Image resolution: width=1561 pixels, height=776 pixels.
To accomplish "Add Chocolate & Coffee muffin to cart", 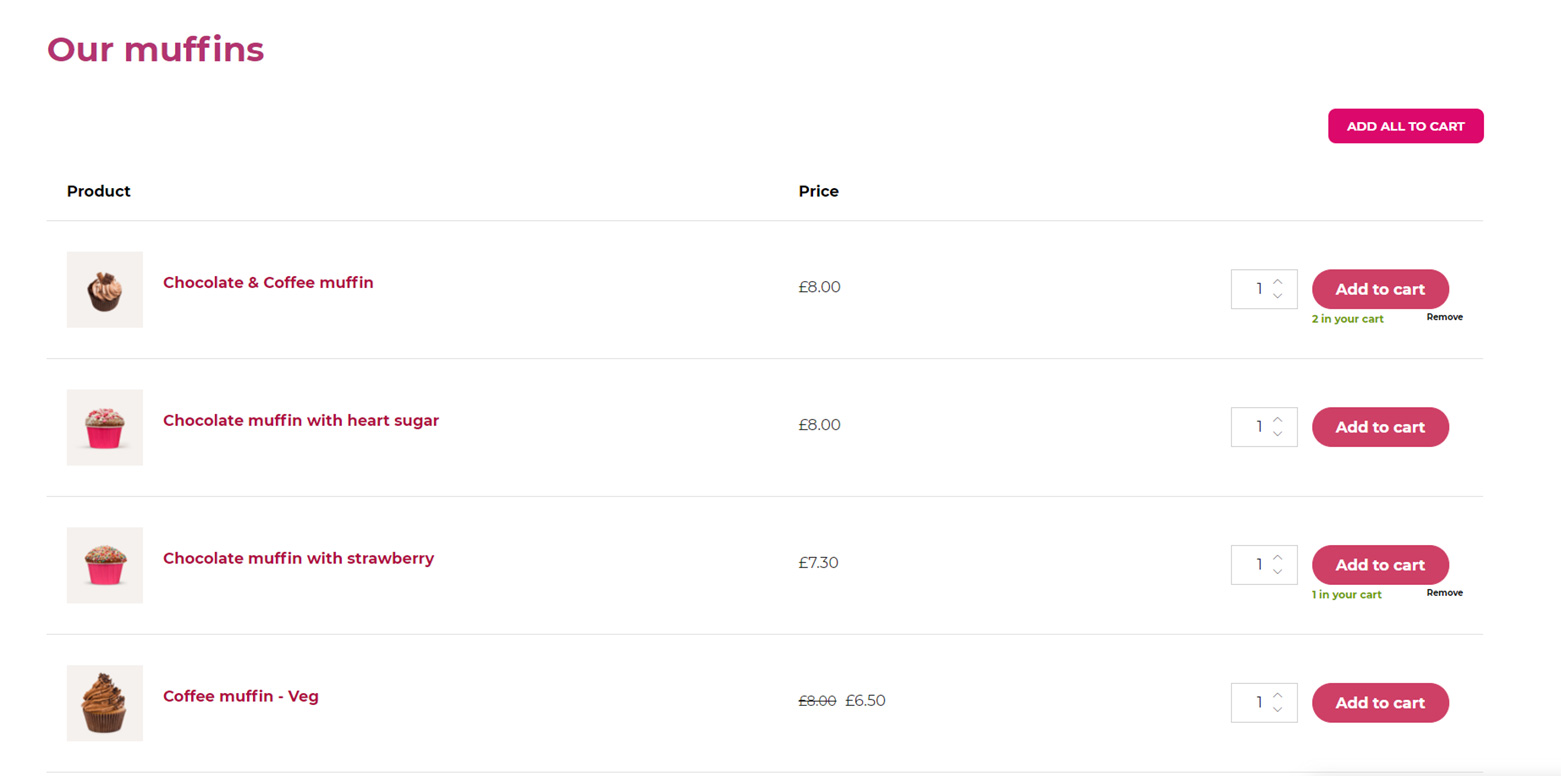I will point(1380,289).
